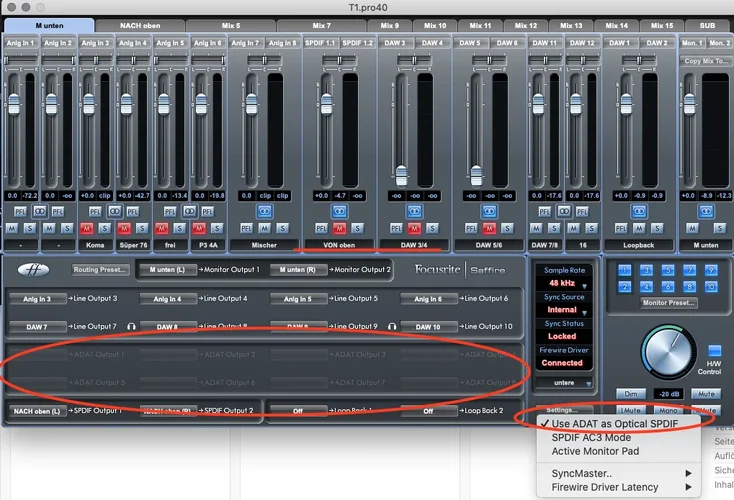Click the Routing Preset... button
Image resolution: width=734 pixels, height=500 pixels.
coord(100,270)
